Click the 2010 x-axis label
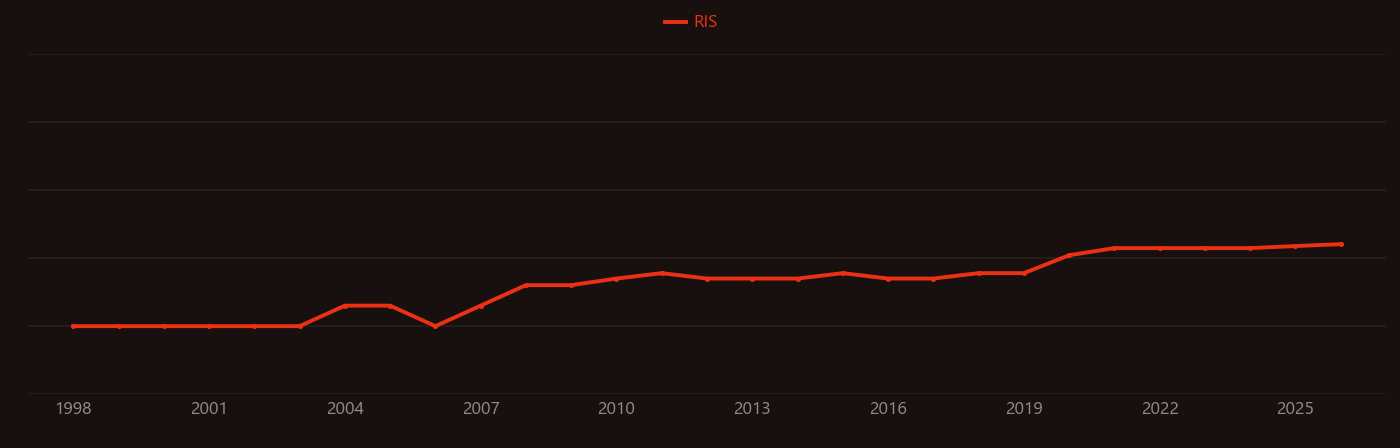The width and height of the screenshot is (1400, 448). pyautogui.click(x=616, y=409)
